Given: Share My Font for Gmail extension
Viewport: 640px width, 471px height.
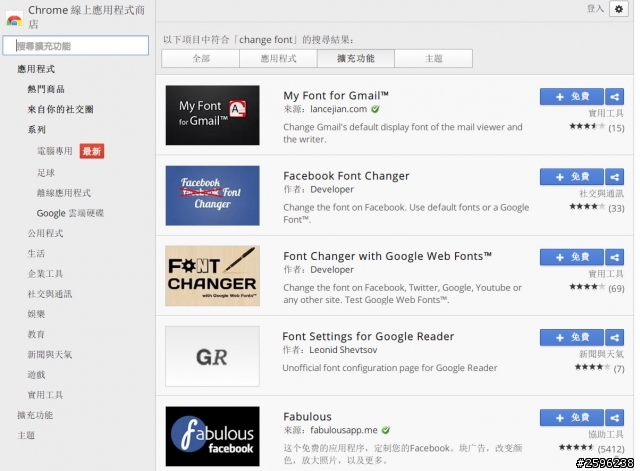Looking at the screenshot, I should [614, 97].
